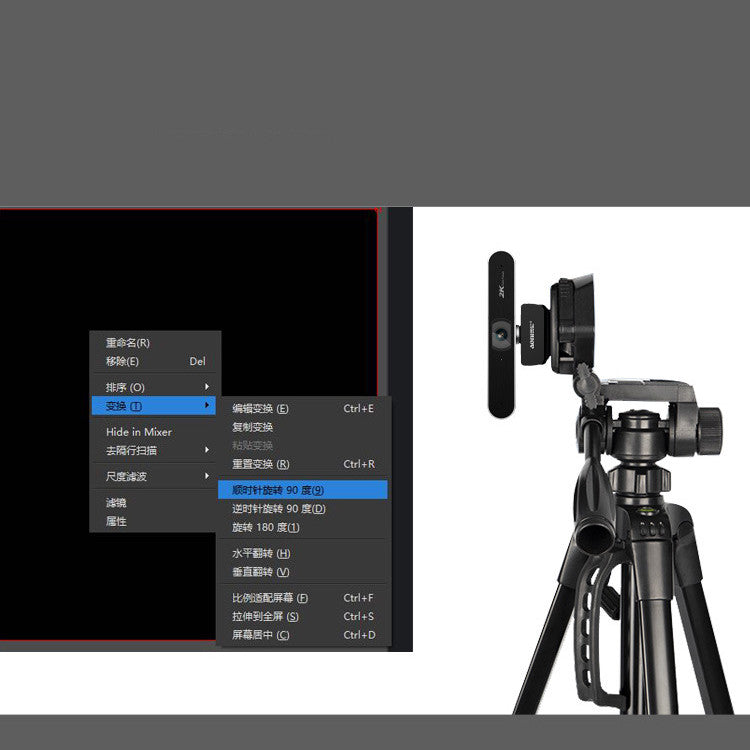
Task: Flip horizontally using 水平翻转 (H)
Action: coord(261,553)
